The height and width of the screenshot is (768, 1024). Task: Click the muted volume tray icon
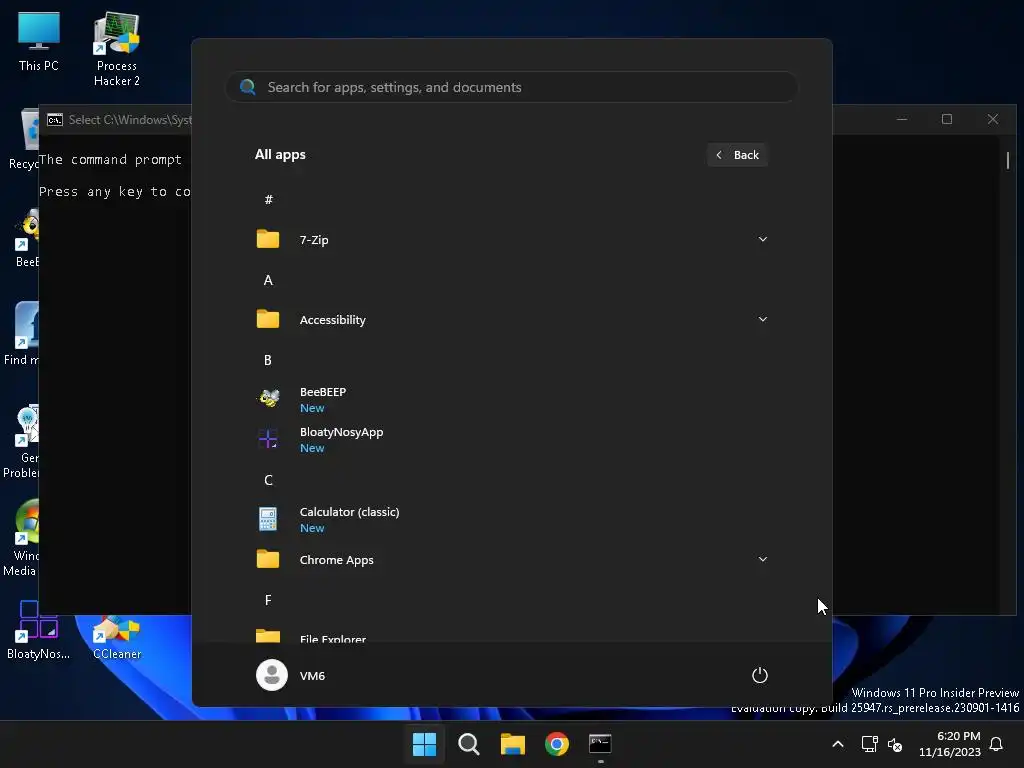coord(895,744)
